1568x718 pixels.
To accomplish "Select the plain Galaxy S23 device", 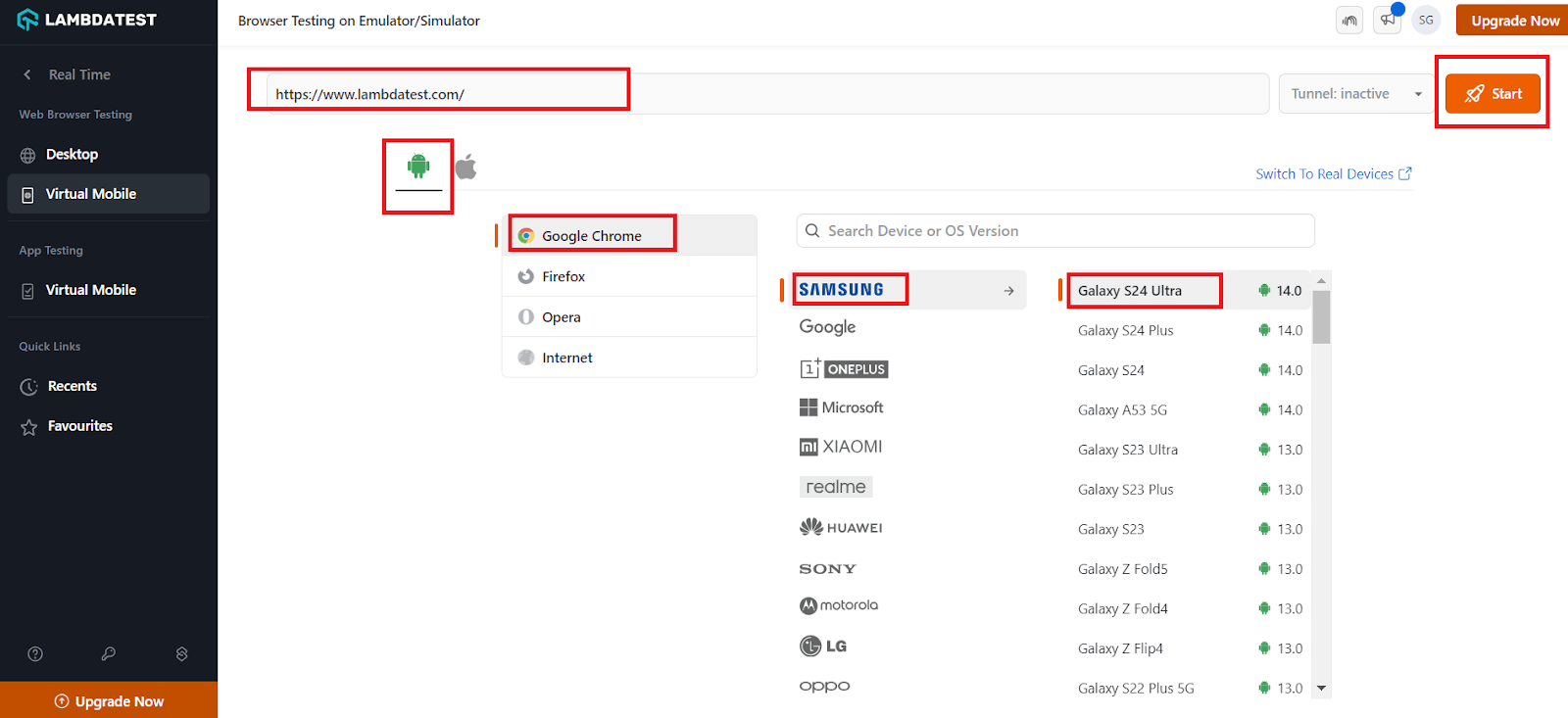I will coord(1187,529).
